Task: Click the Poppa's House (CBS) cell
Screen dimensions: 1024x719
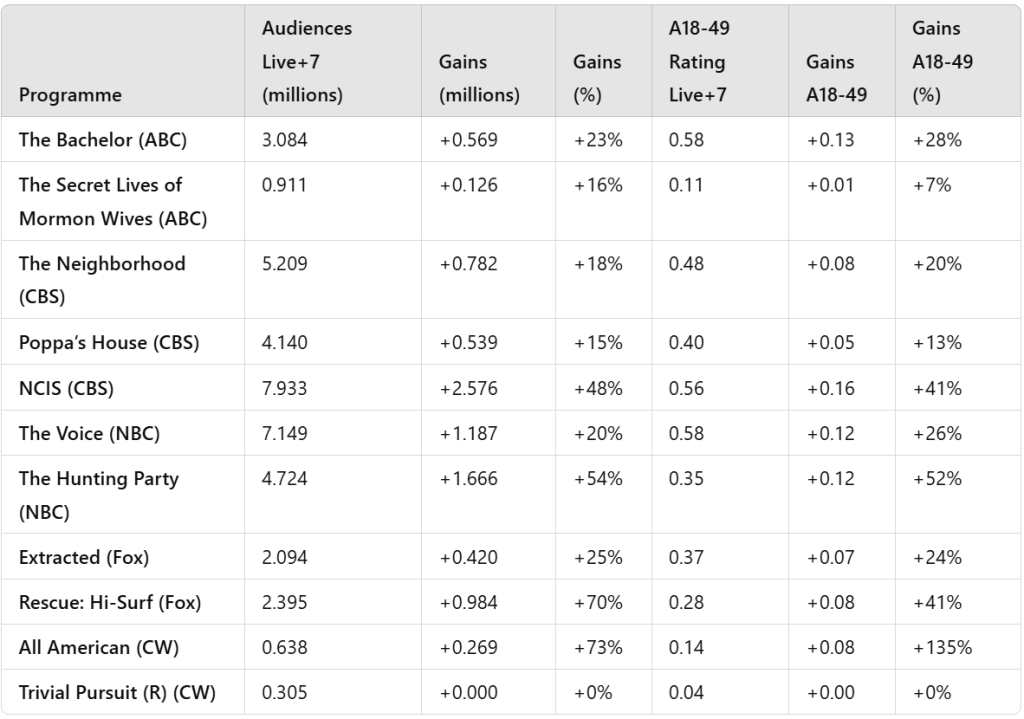Action: click(x=109, y=342)
